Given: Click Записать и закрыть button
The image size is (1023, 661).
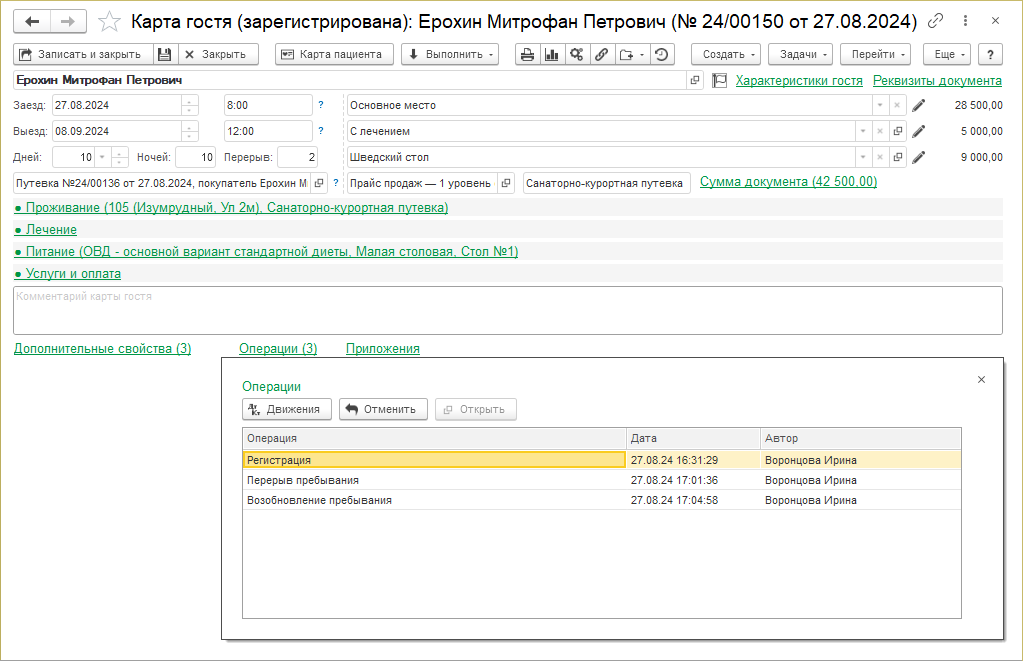Looking at the screenshot, I should coord(84,54).
